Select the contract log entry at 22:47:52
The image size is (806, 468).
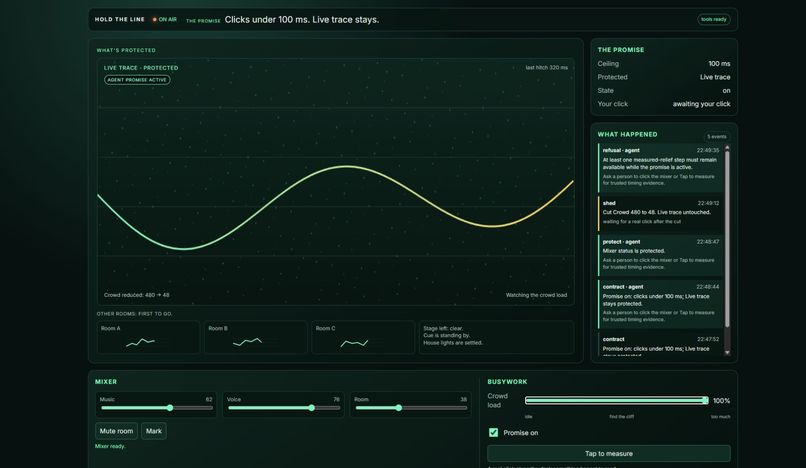tap(661, 345)
